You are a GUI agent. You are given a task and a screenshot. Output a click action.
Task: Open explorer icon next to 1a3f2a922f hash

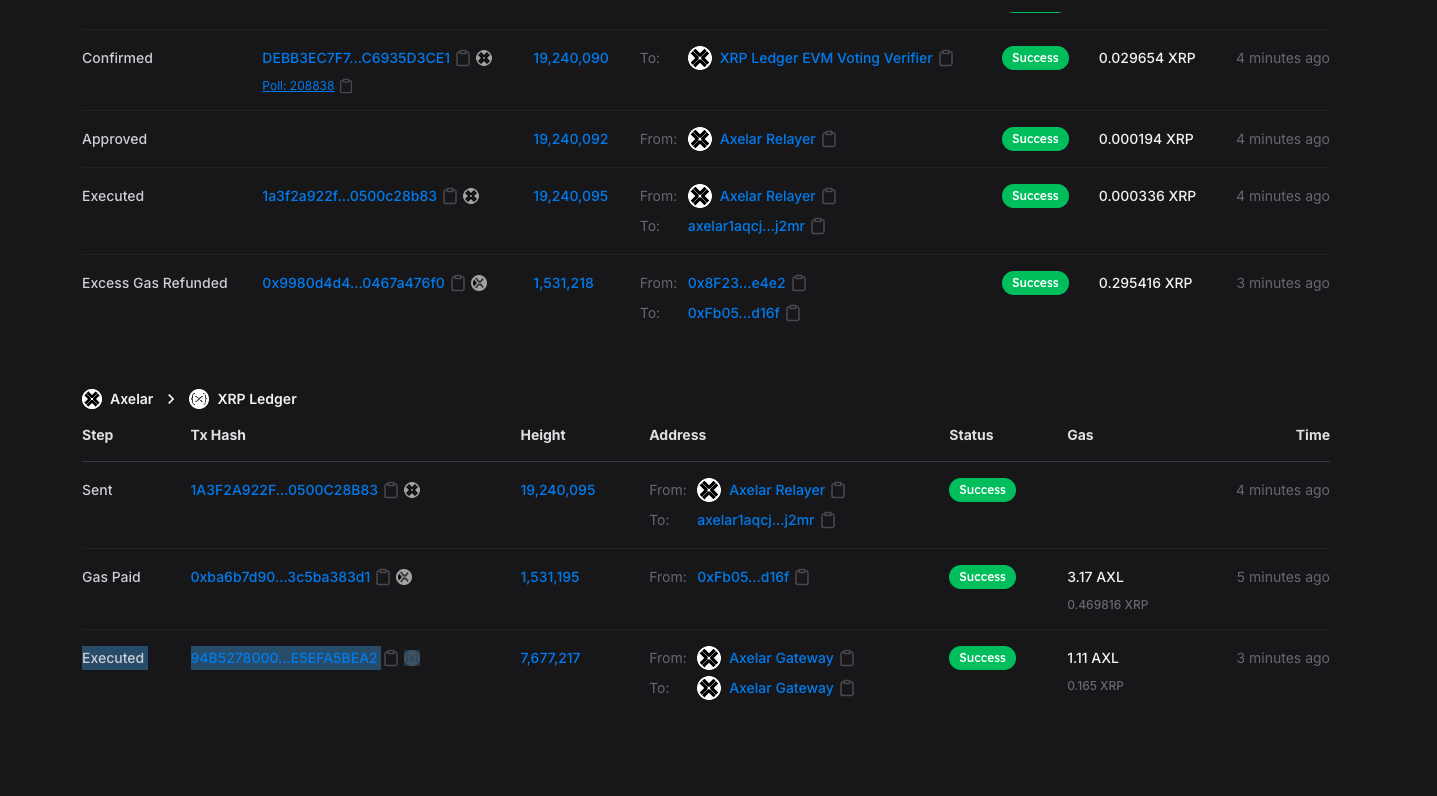(471, 196)
